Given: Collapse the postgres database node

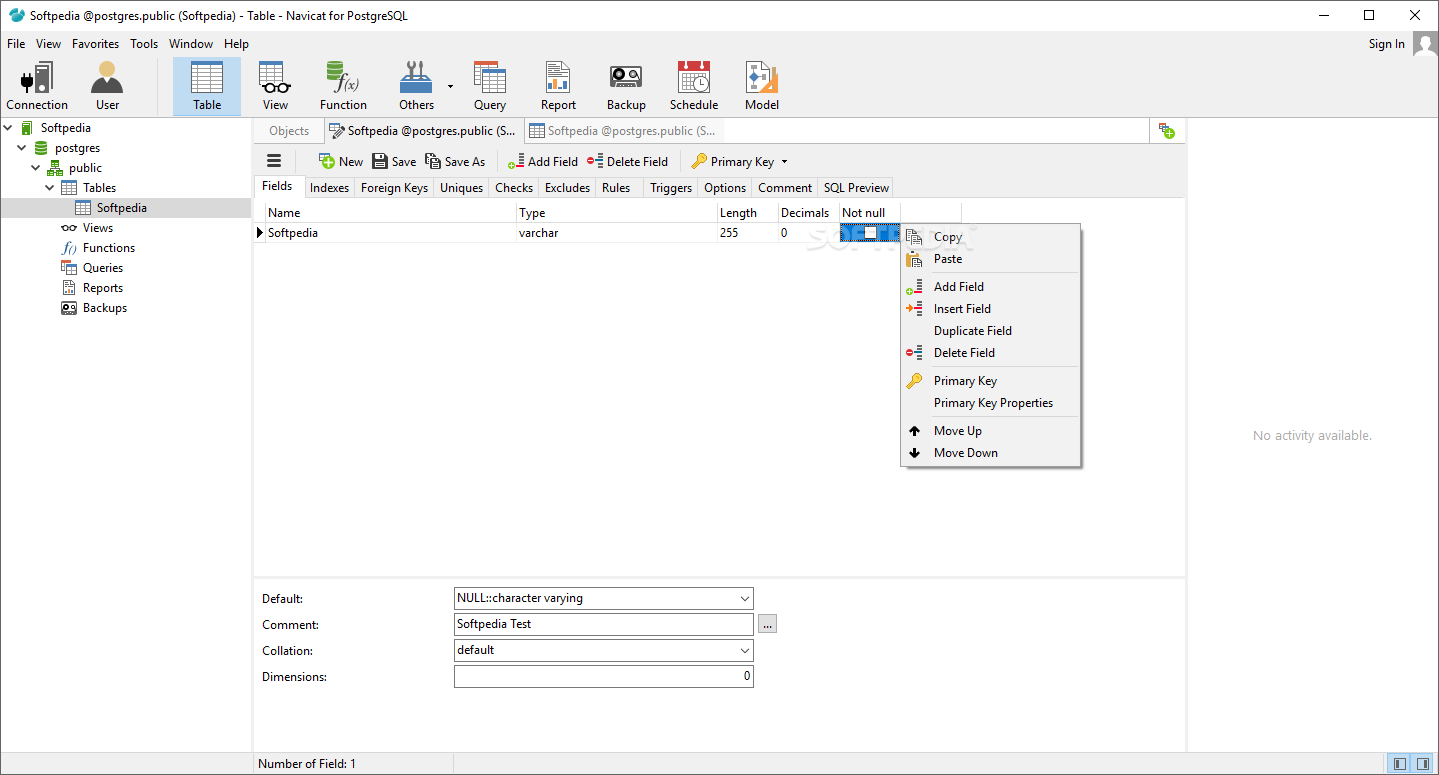Looking at the screenshot, I should tap(23, 148).
